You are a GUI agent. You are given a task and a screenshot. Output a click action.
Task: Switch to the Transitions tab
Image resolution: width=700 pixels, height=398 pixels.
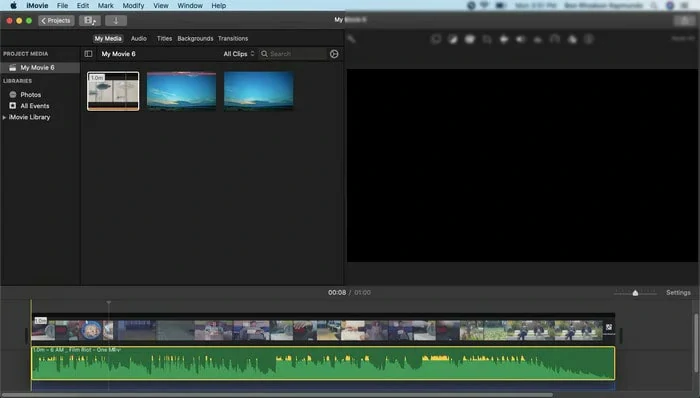(233, 39)
